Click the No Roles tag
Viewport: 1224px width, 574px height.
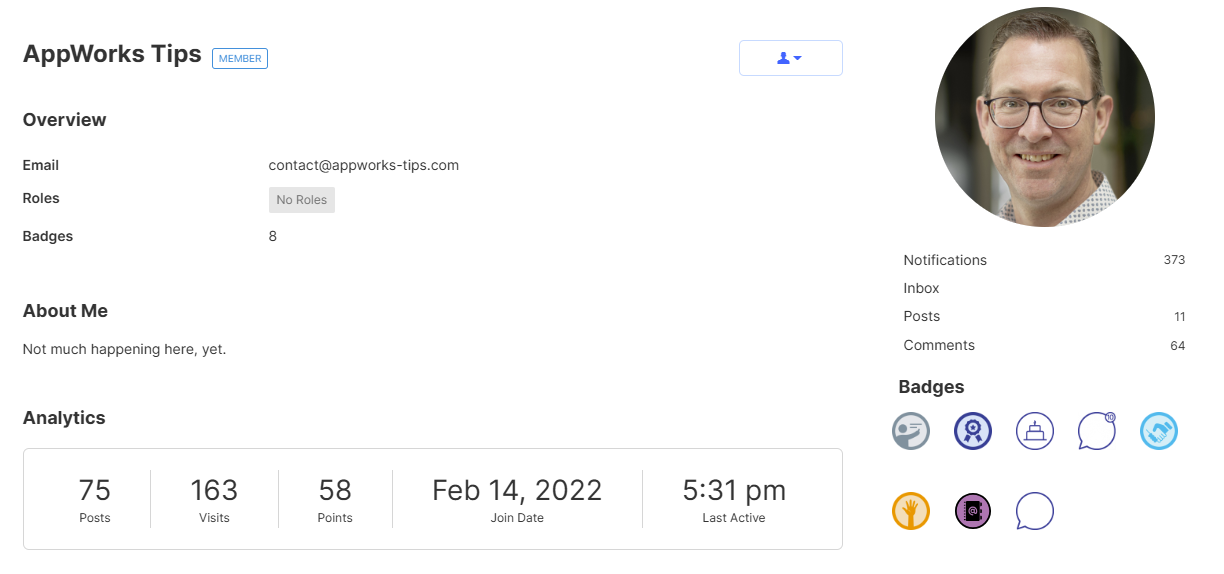[302, 200]
